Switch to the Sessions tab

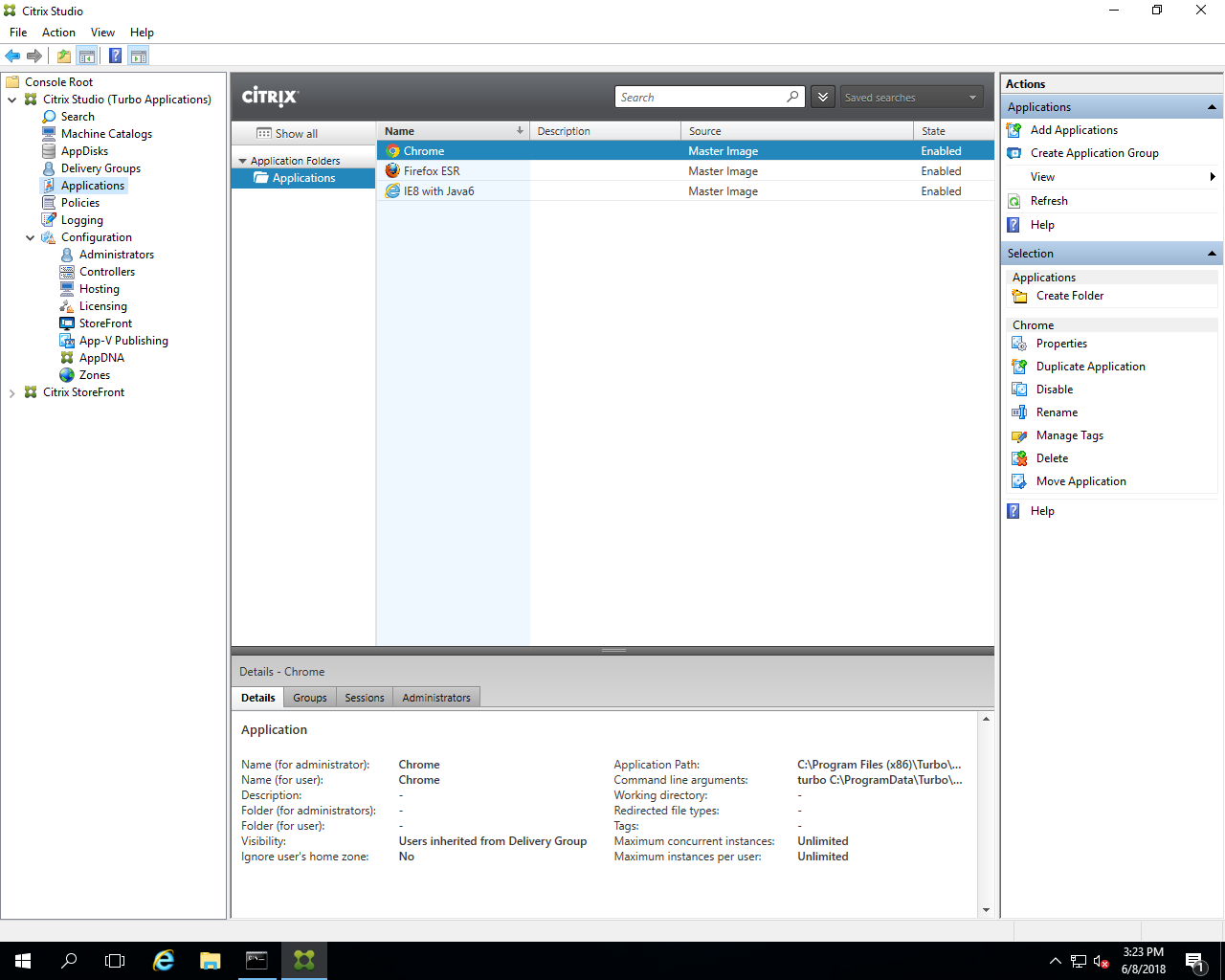tap(364, 697)
